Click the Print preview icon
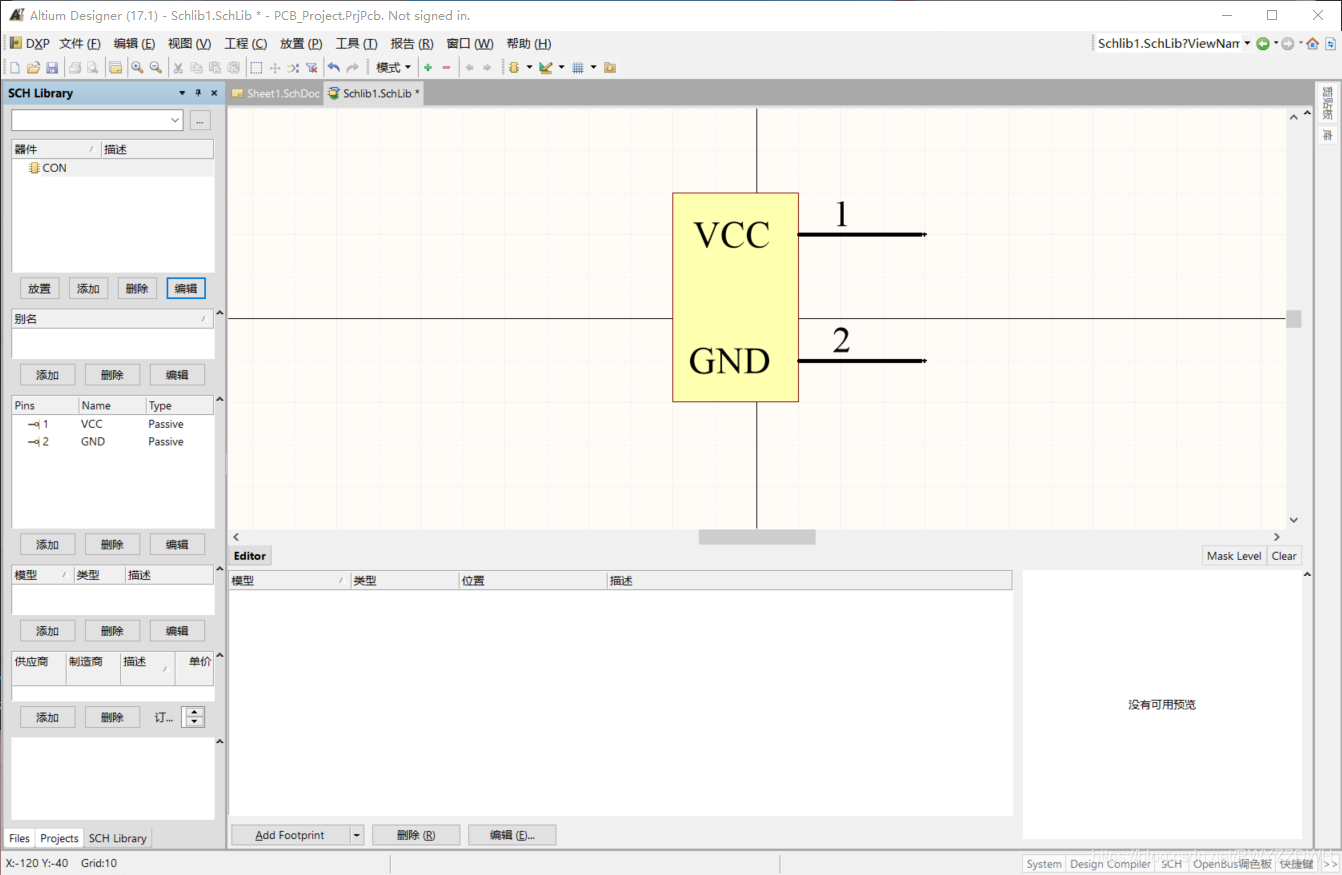1342x875 pixels. pyautogui.click(x=92, y=68)
